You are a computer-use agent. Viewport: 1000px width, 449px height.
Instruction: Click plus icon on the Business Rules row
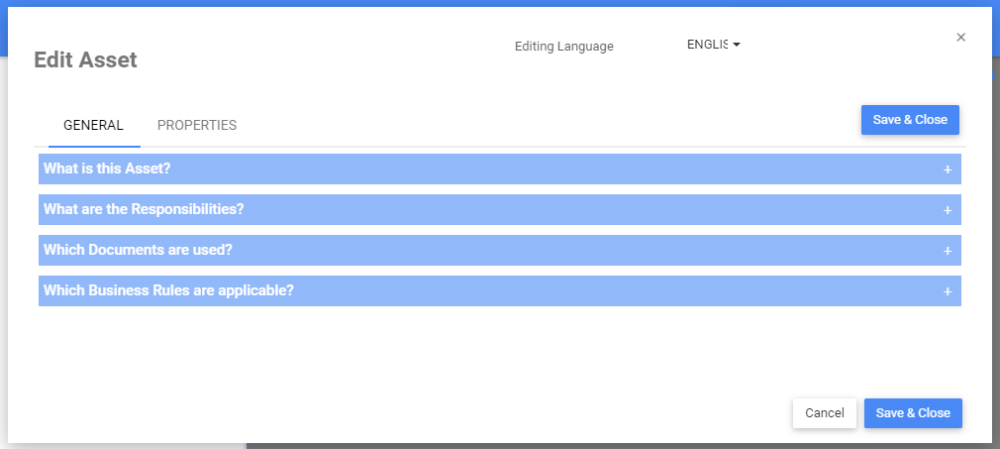click(x=947, y=291)
